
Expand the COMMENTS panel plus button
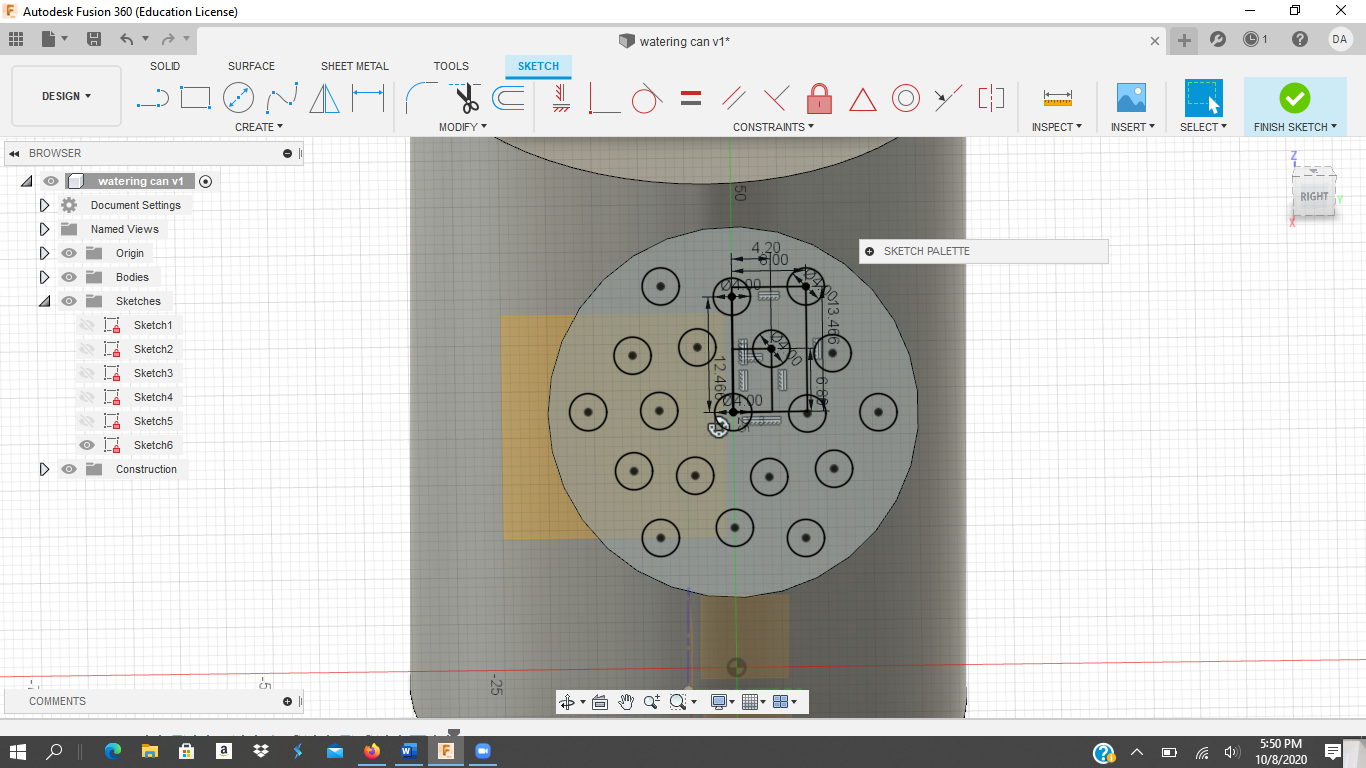pyautogui.click(x=287, y=702)
